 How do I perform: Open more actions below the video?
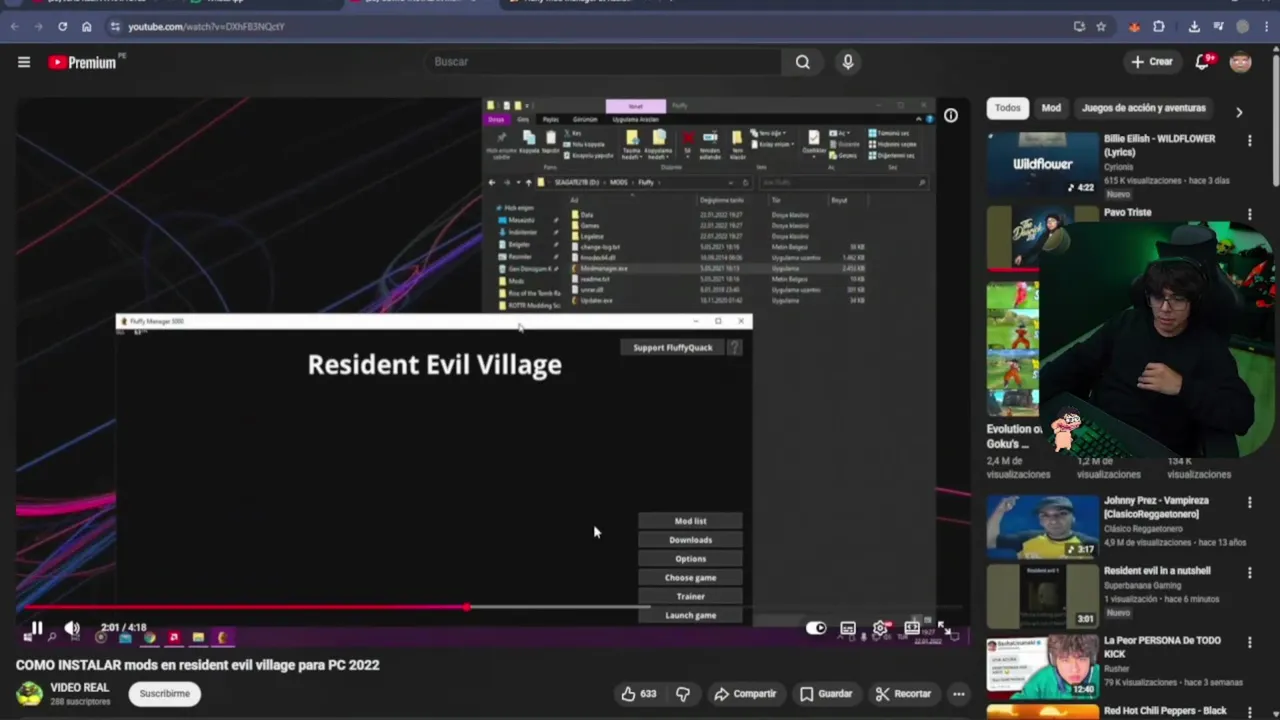click(x=958, y=694)
